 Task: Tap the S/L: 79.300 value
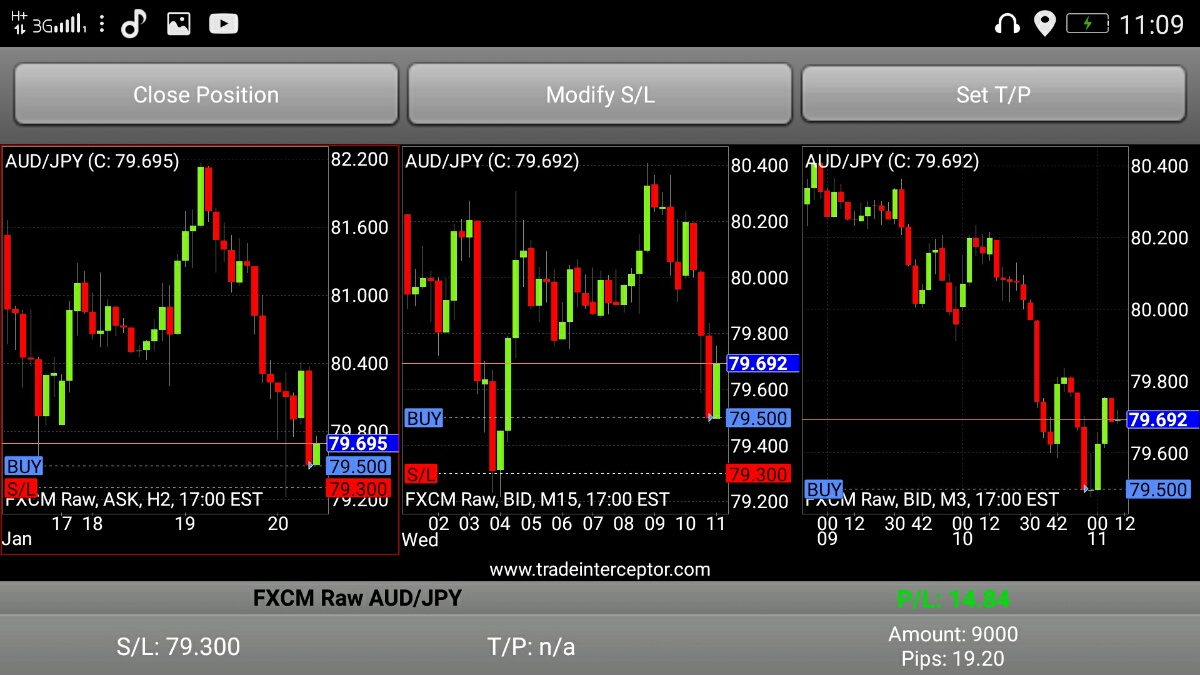pyautogui.click(x=178, y=647)
